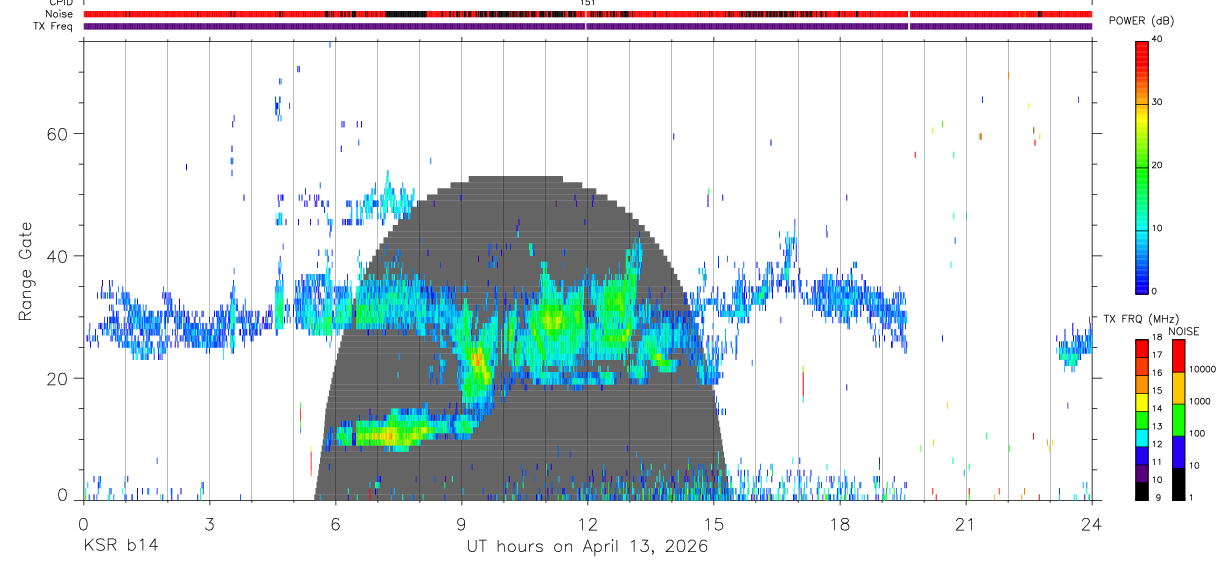Image resolution: width=1228 pixels, height=567 pixels.
Task: Click the 3 tick on the UT hours axis
Action: pyautogui.click(x=209, y=523)
